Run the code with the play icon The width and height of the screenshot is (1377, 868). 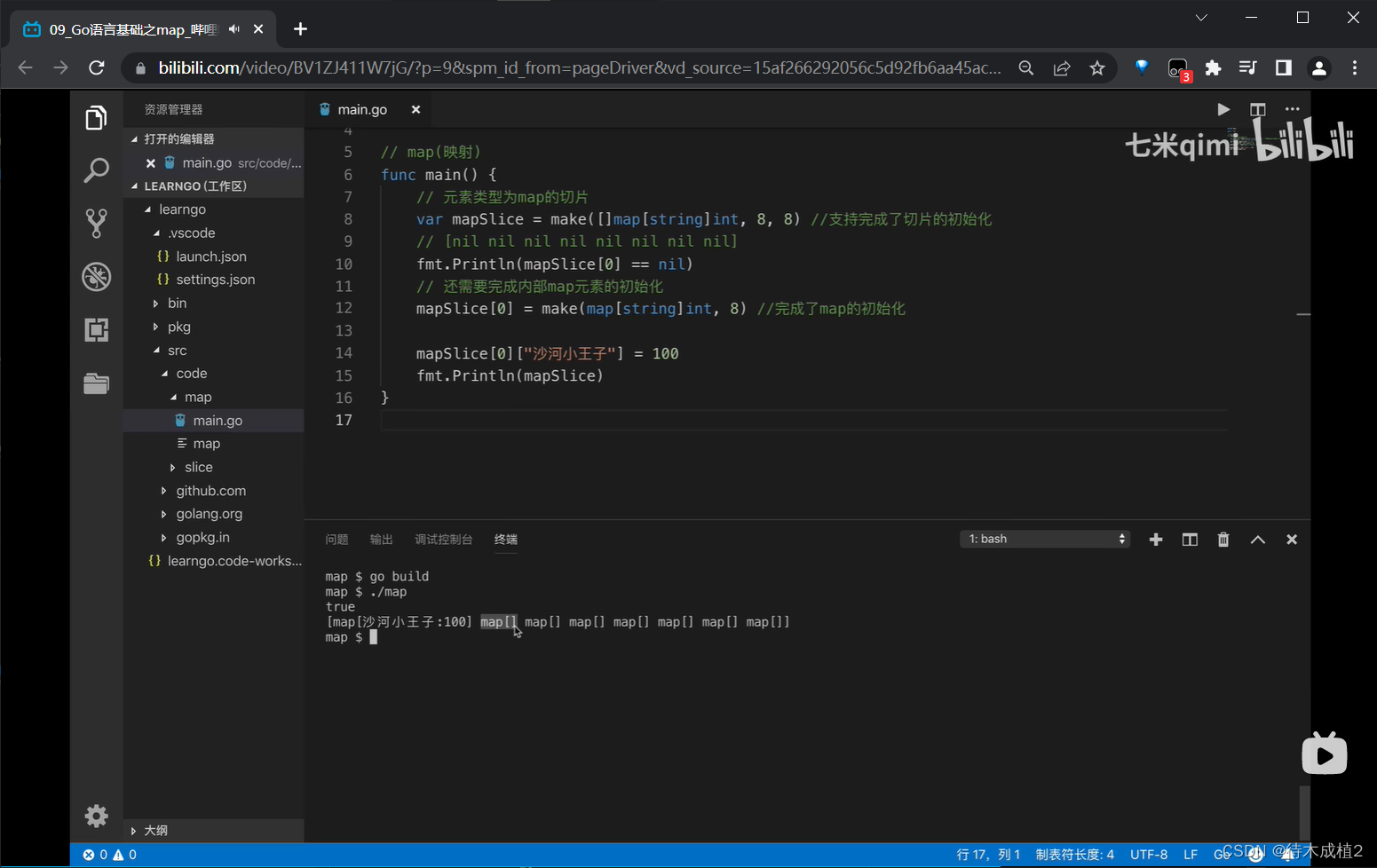tap(1223, 109)
